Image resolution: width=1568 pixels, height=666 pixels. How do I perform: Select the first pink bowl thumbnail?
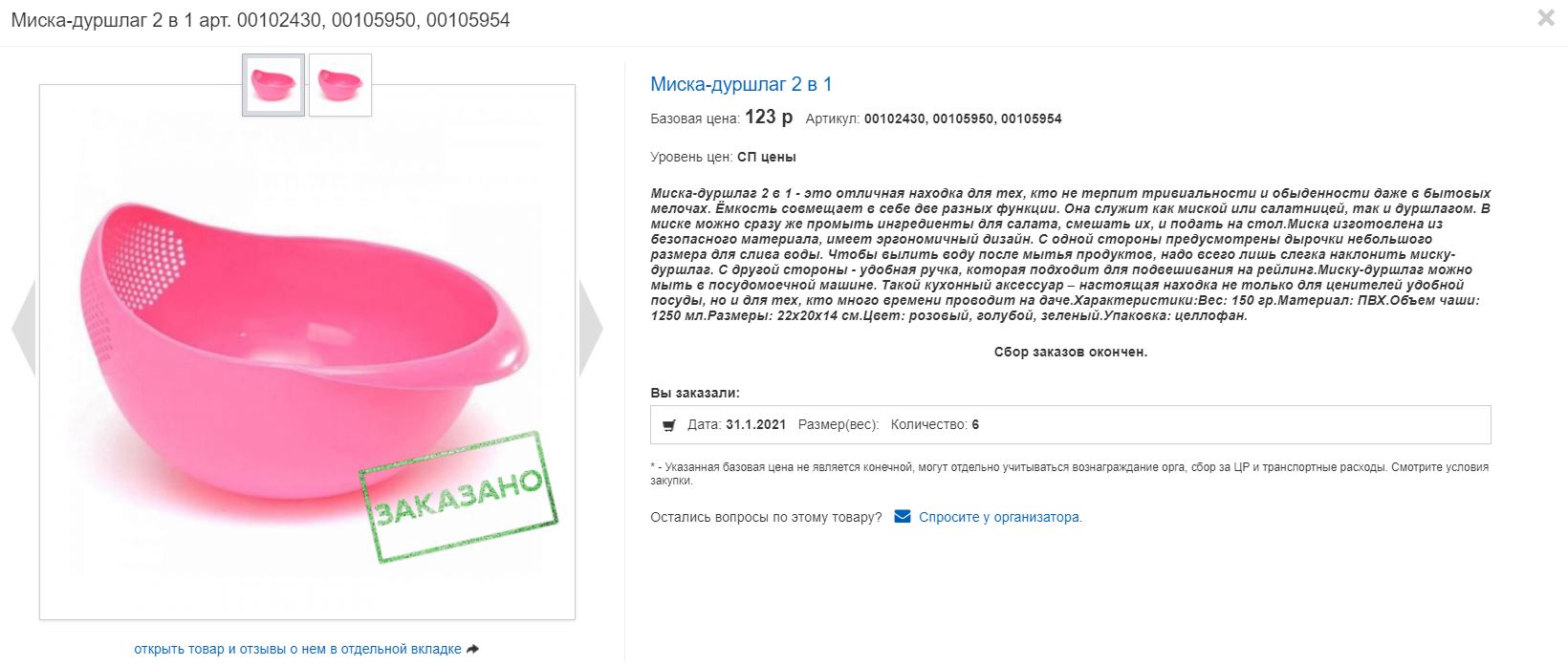tap(273, 85)
